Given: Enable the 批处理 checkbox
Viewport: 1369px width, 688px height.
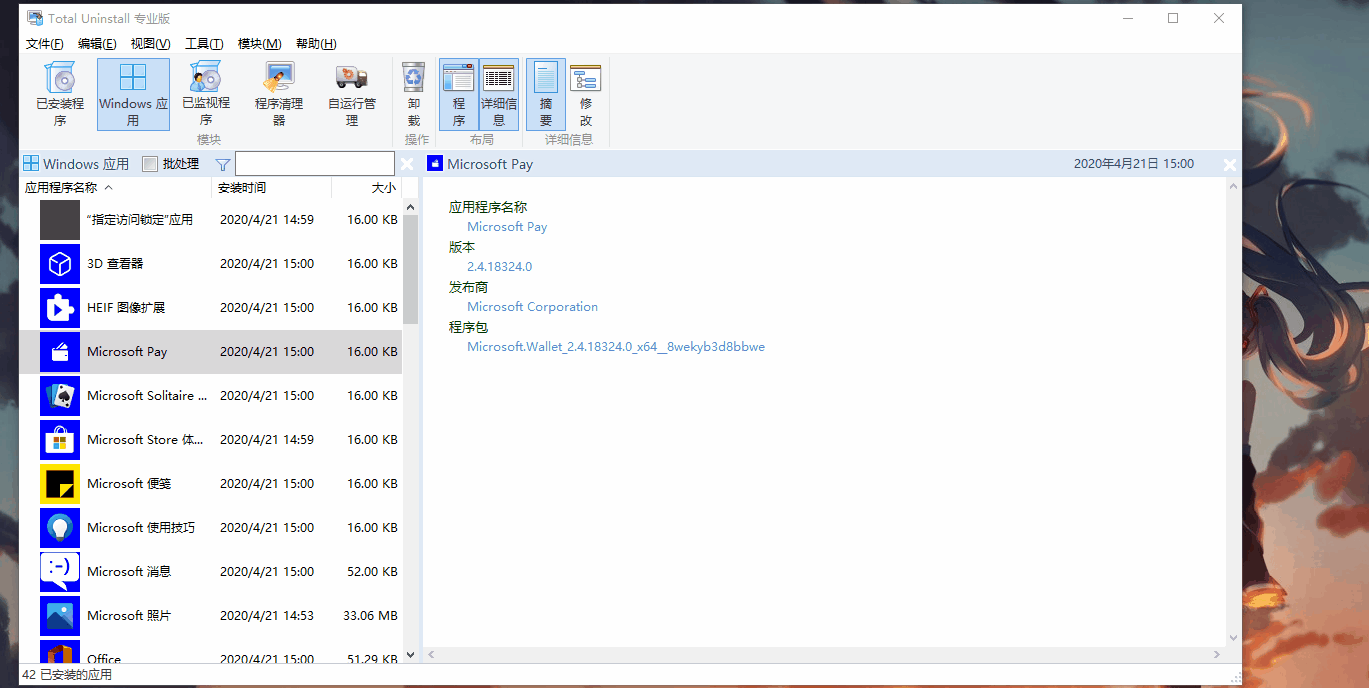Looking at the screenshot, I should coord(150,164).
